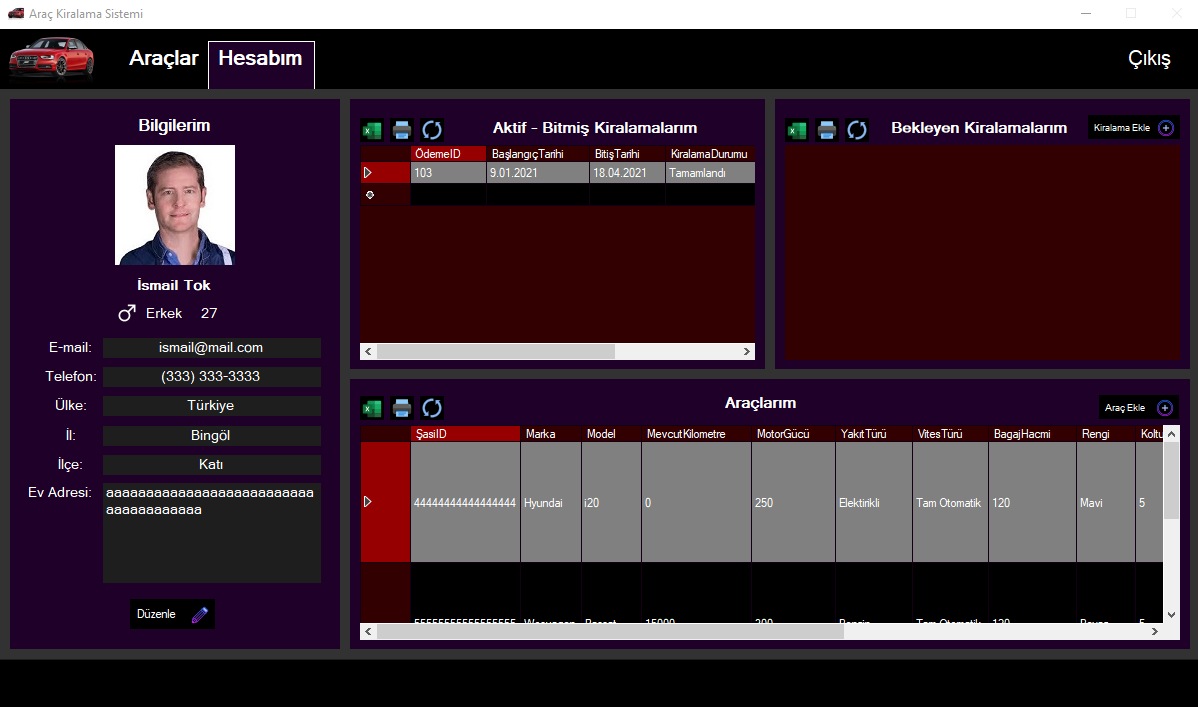
Task: Click the rentals grid horizontal scrollbar thumb
Action: tap(496, 352)
